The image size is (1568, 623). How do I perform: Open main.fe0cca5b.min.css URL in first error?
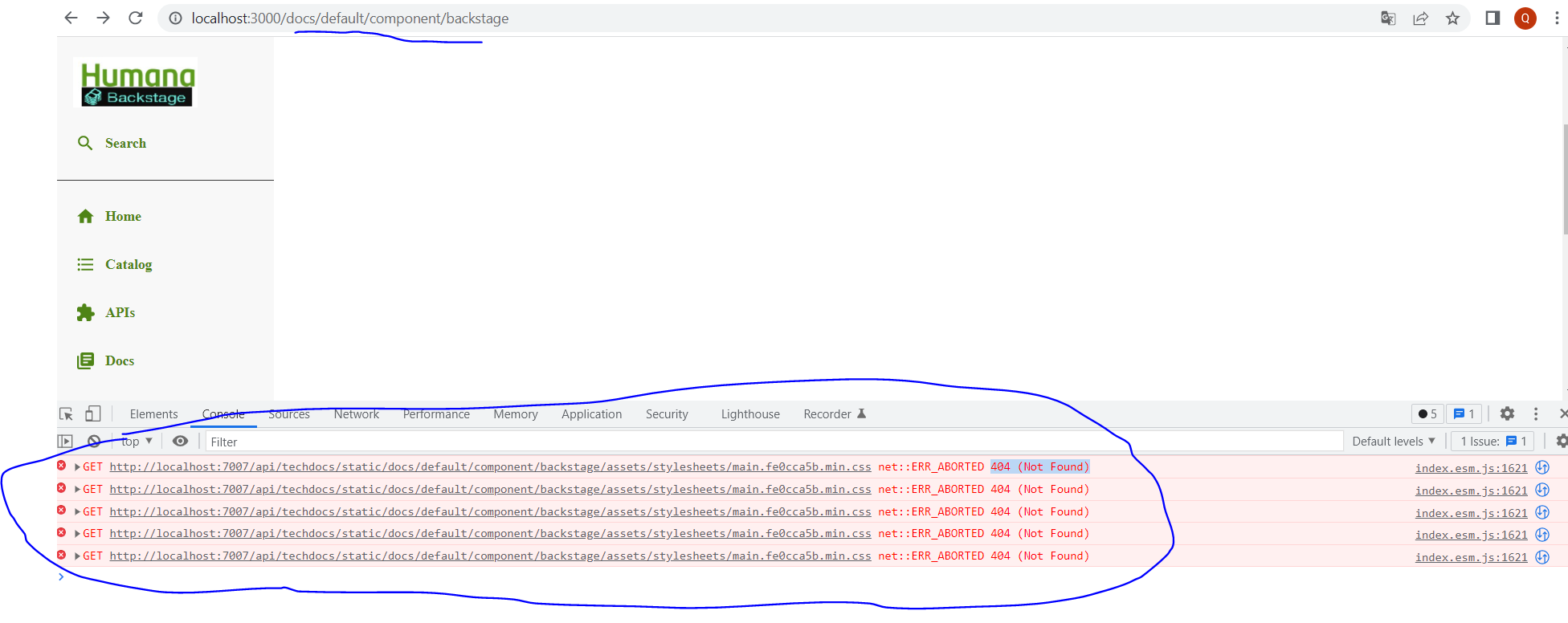pos(490,466)
